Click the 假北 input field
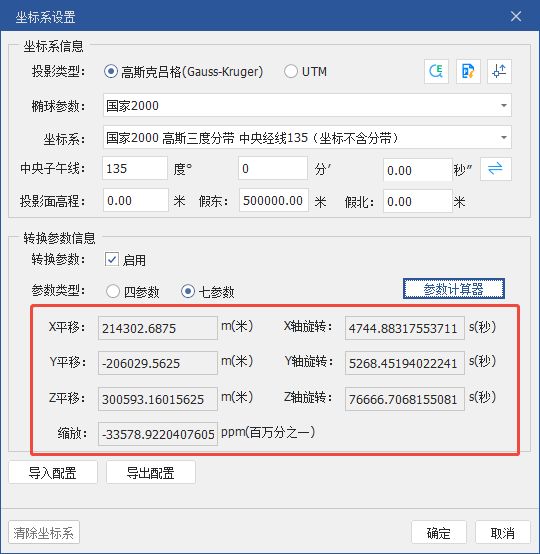This screenshot has height=554, width=540. (418, 201)
